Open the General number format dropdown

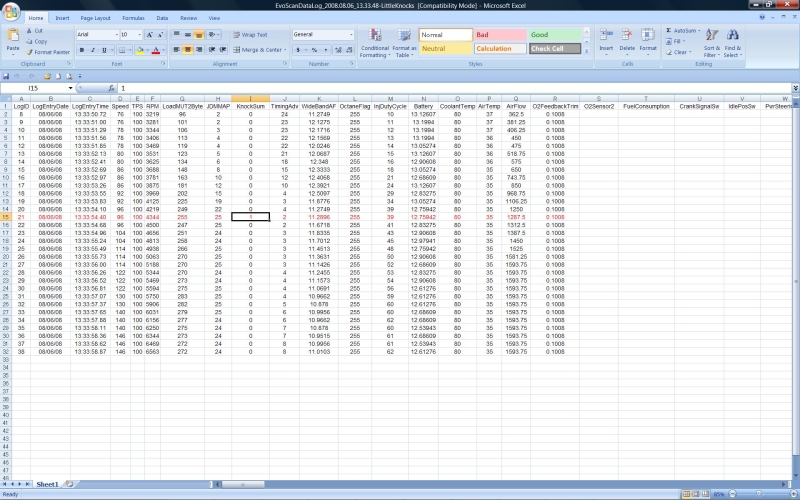click(350, 34)
